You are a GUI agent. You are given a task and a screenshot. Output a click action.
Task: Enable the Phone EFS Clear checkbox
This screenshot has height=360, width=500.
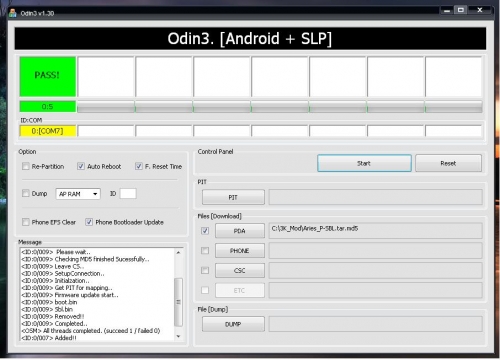tap(26, 222)
